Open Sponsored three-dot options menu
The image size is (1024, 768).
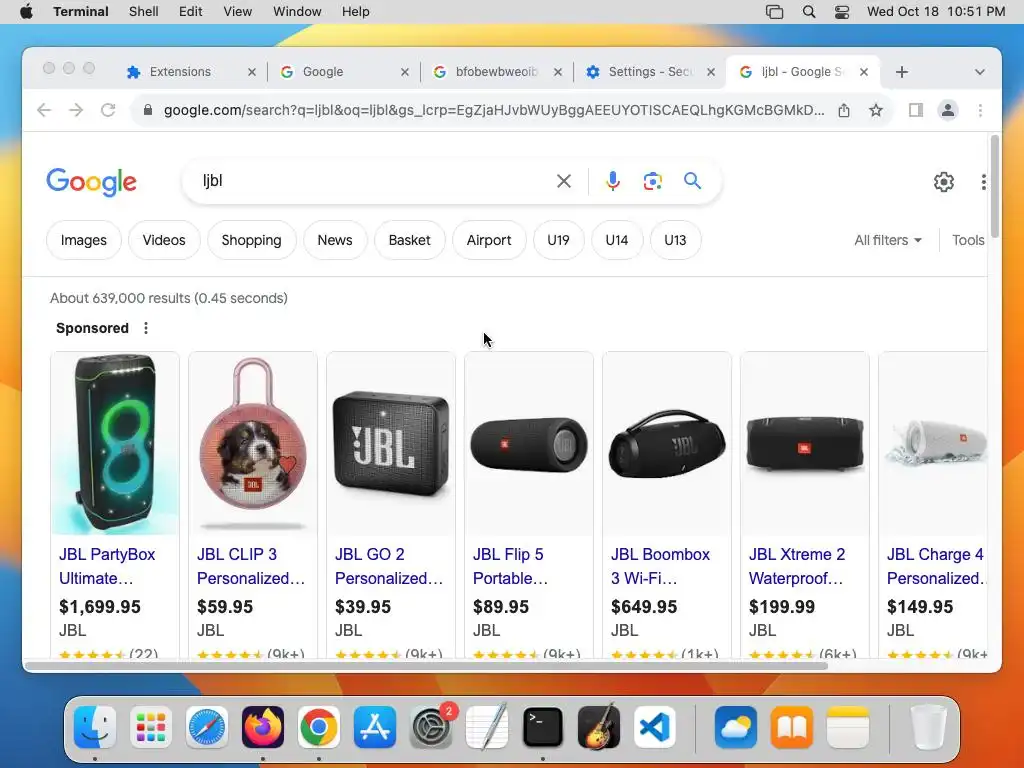[x=146, y=328]
